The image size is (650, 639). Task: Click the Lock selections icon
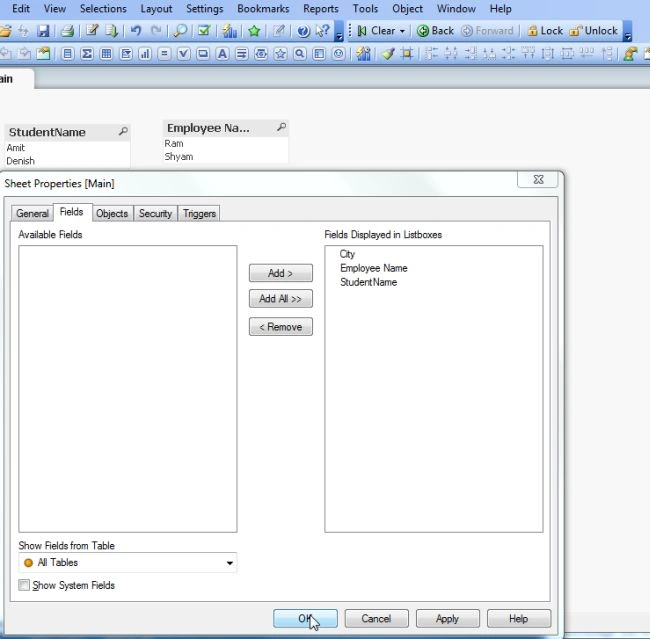coord(545,31)
